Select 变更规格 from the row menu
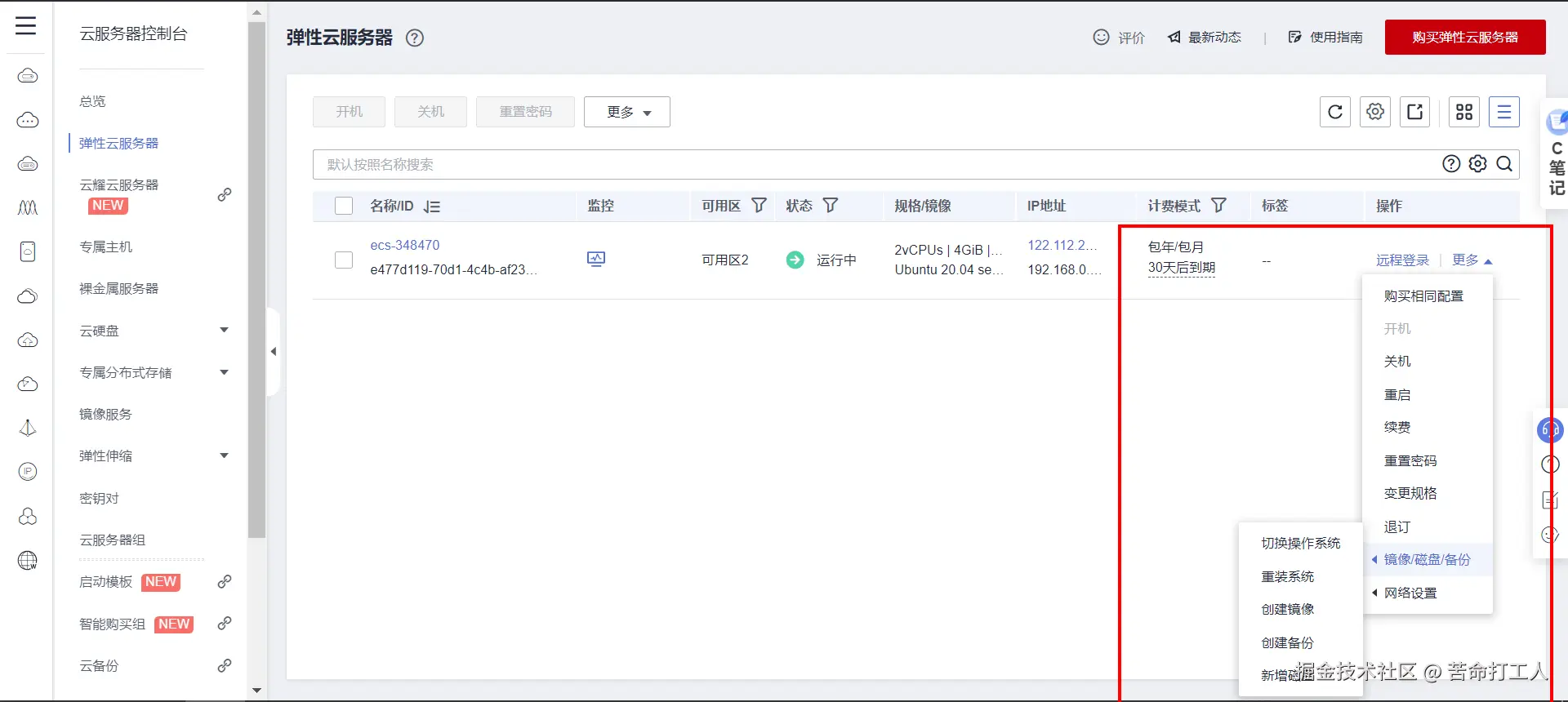The width and height of the screenshot is (1568, 702). 1410,494
